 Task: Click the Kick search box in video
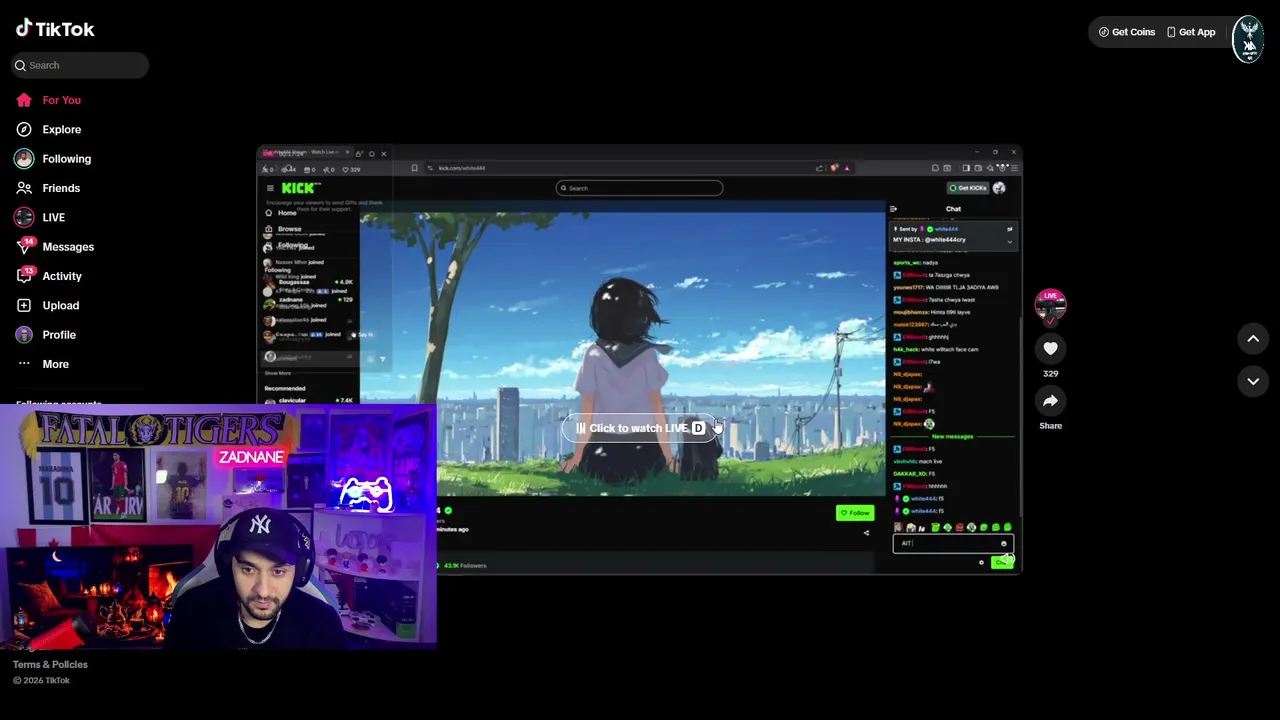point(639,188)
